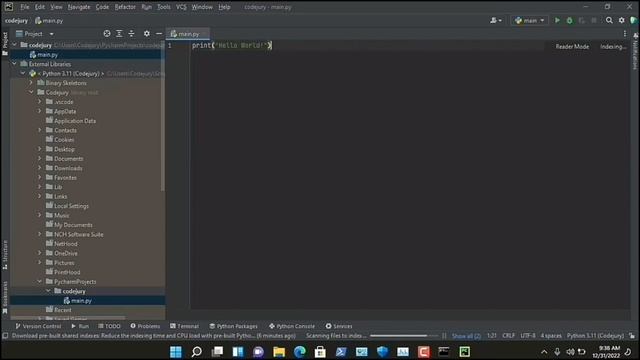Expand all nodes icon in Project panel
Image resolution: width=640 pixels, height=360 pixels.
coord(119,33)
